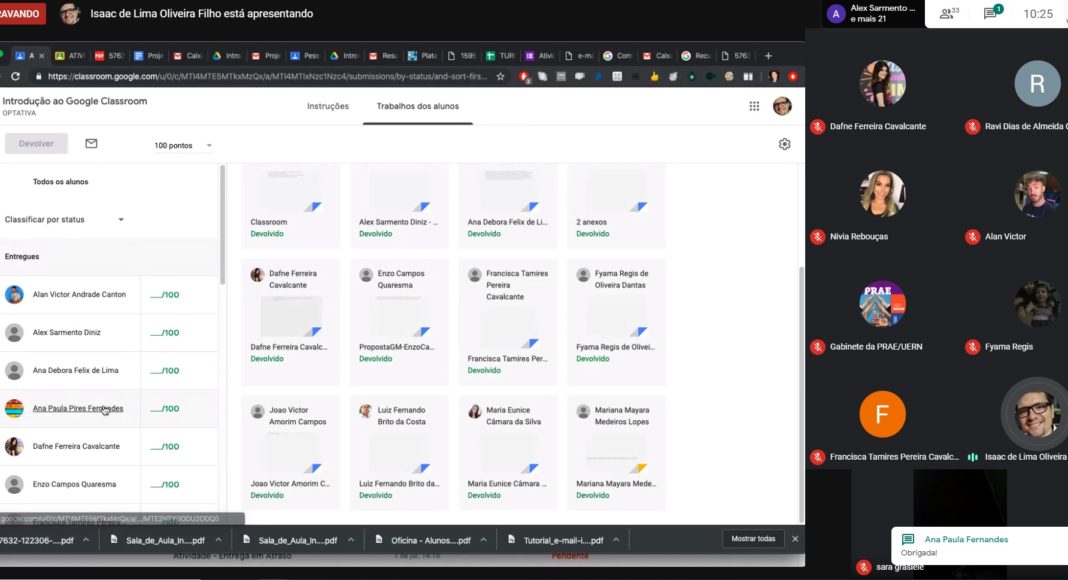Open Luiz Fernando Brito da Costa card
This screenshot has height=580, width=1068.
pyautogui.click(x=399, y=453)
